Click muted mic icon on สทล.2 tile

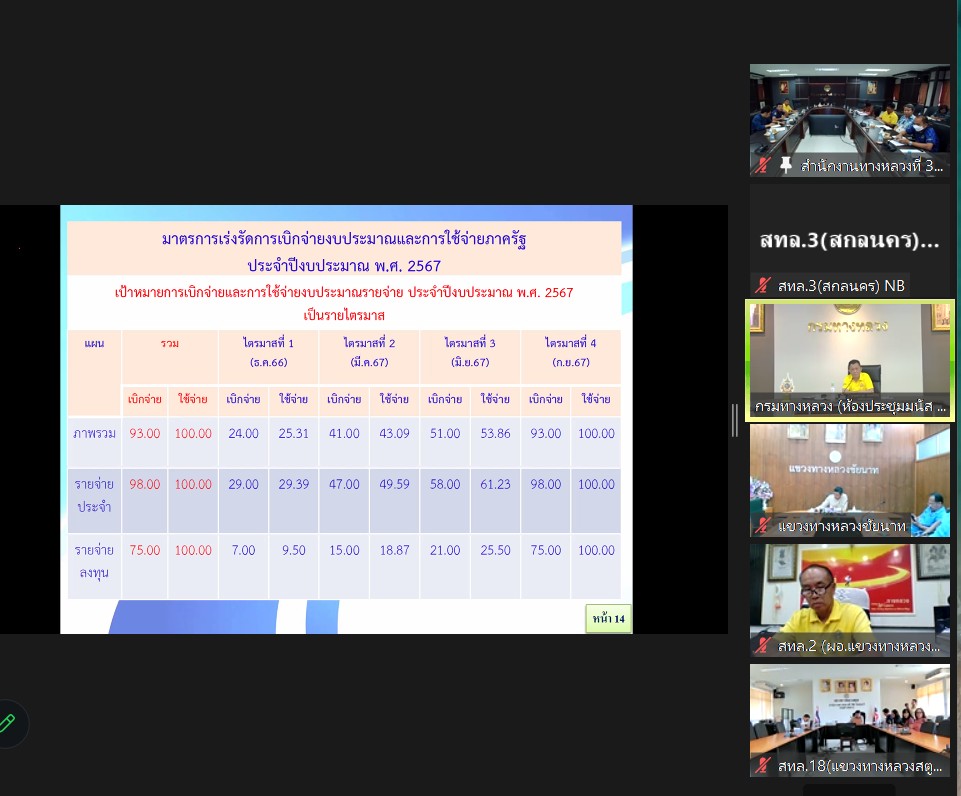tap(763, 646)
